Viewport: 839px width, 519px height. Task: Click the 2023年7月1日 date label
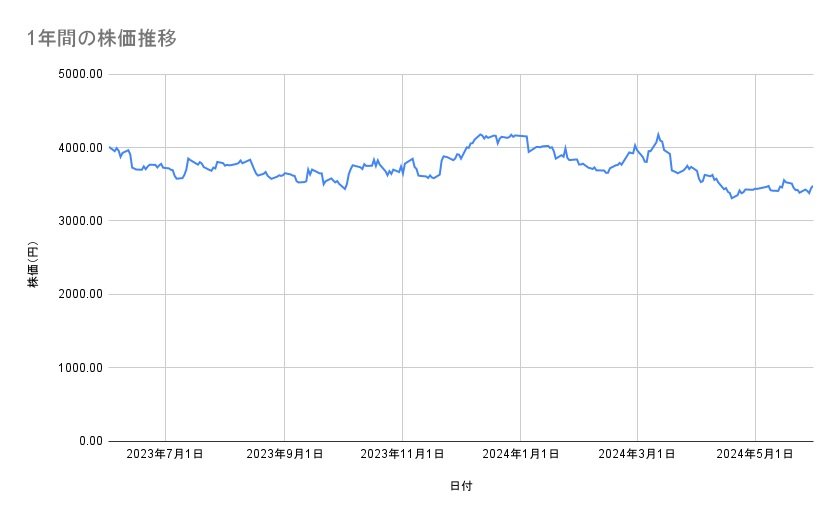(x=166, y=454)
